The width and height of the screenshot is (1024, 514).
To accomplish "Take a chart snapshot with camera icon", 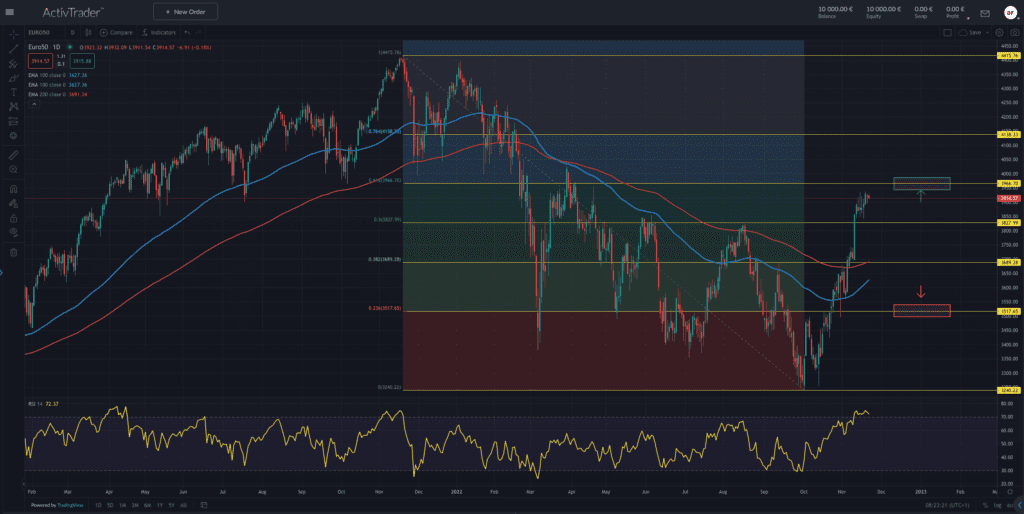I will point(1014,33).
